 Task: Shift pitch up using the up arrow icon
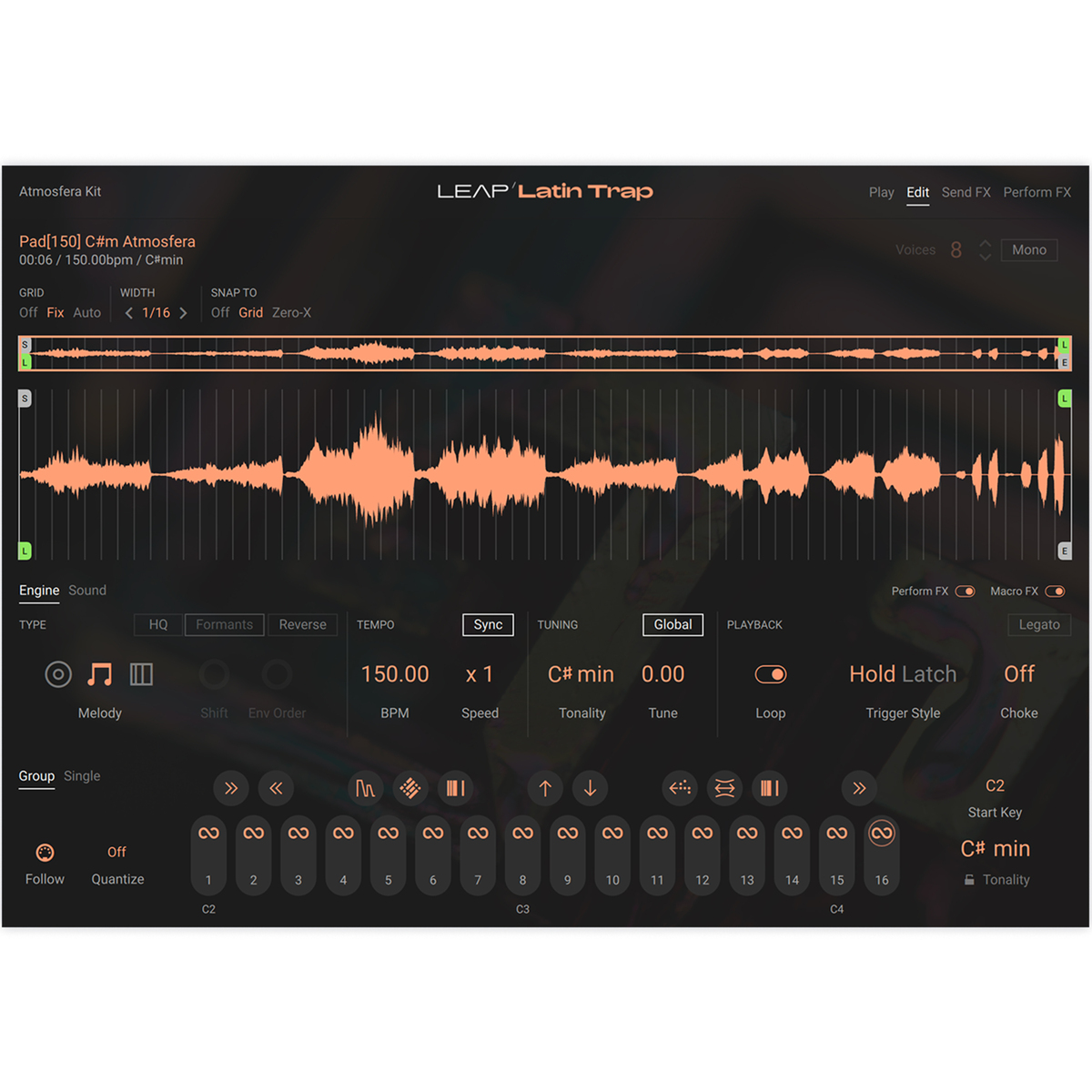click(544, 788)
